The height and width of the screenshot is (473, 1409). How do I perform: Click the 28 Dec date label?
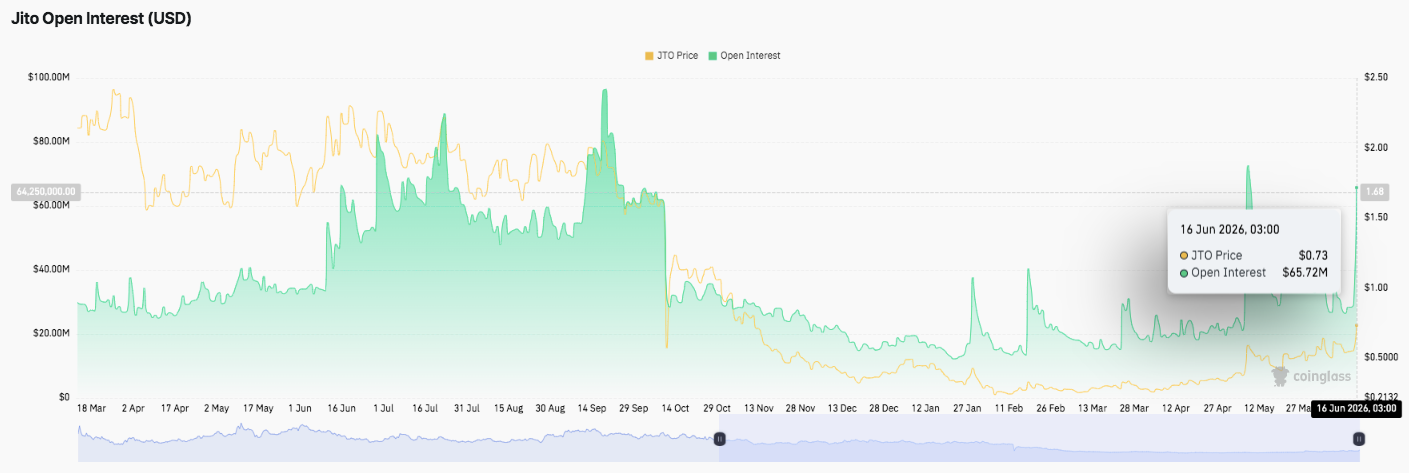tap(882, 409)
